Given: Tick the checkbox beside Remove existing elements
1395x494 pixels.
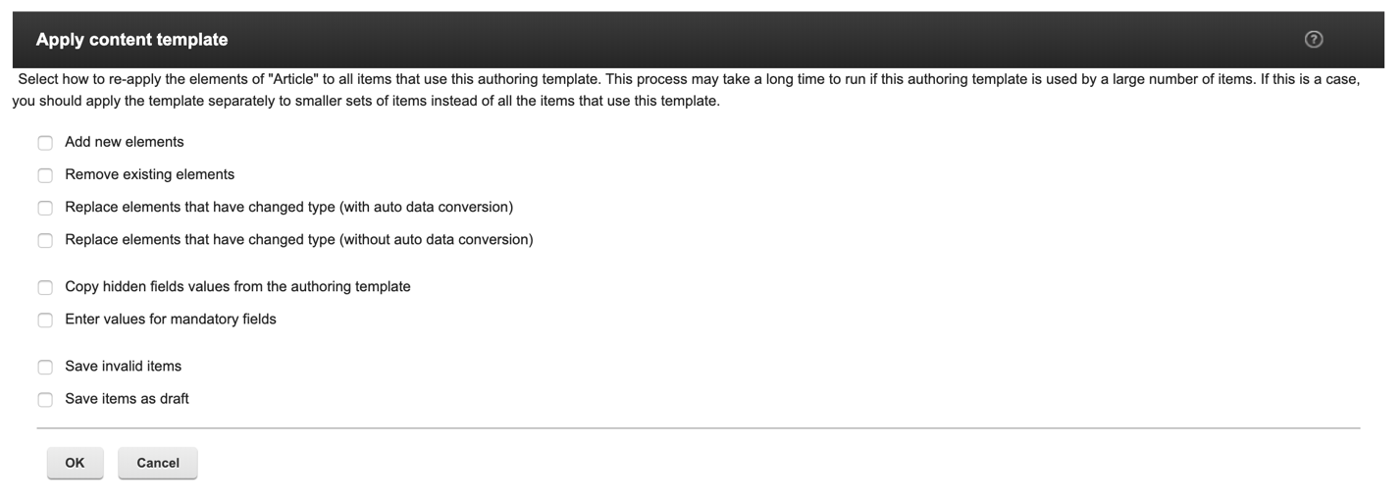Looking at the screenshot, I should (x=45, y=176).
